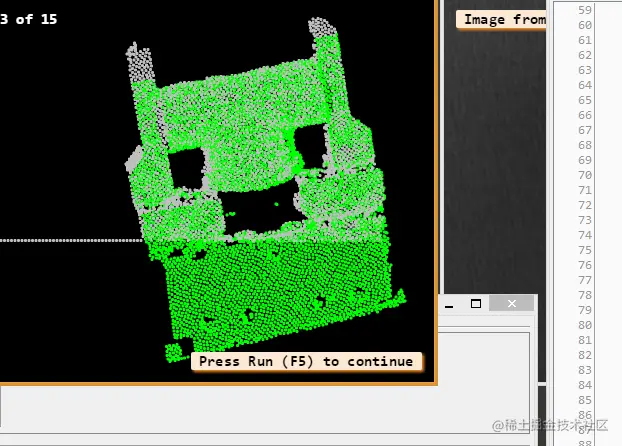The width and height of the screenshot is (622, 446).
Task: Minimize the small window behind the viewer
Action: [449, 304]
